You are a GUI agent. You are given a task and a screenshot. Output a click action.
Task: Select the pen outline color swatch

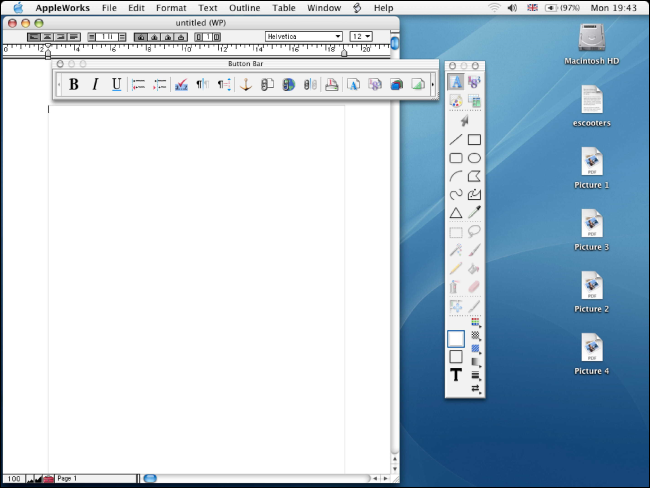pyautogui.click(x=456, y=357)
